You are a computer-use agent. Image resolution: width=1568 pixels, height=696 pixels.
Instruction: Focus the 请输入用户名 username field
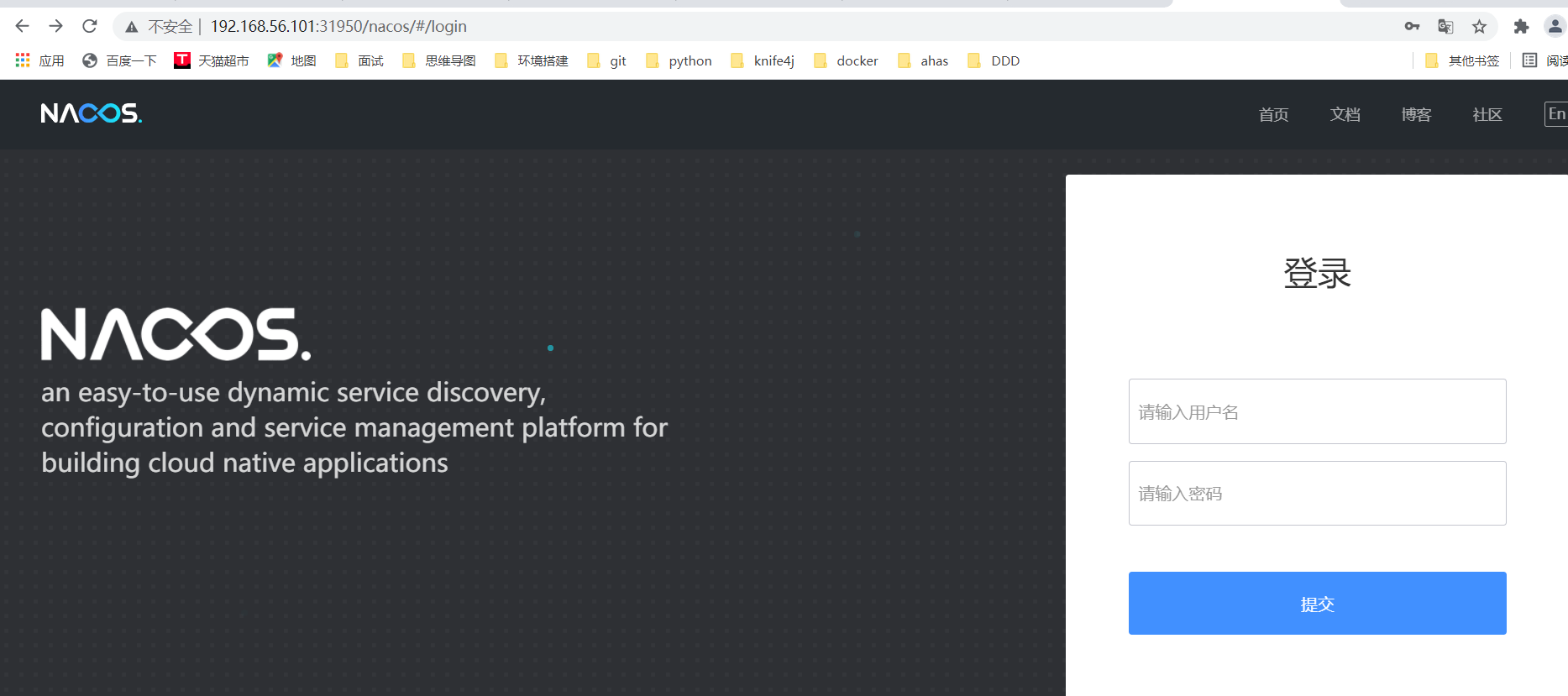(x=1317, y=411)
